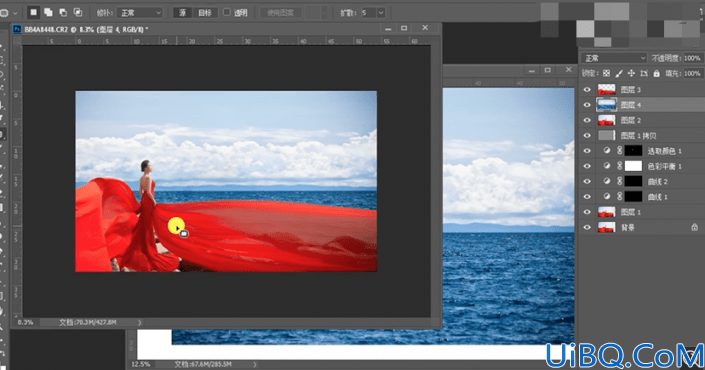The width and height of the screenshot is (705, 370).
Task: Click the 源 (Source) button
Action: coord(183,13)
